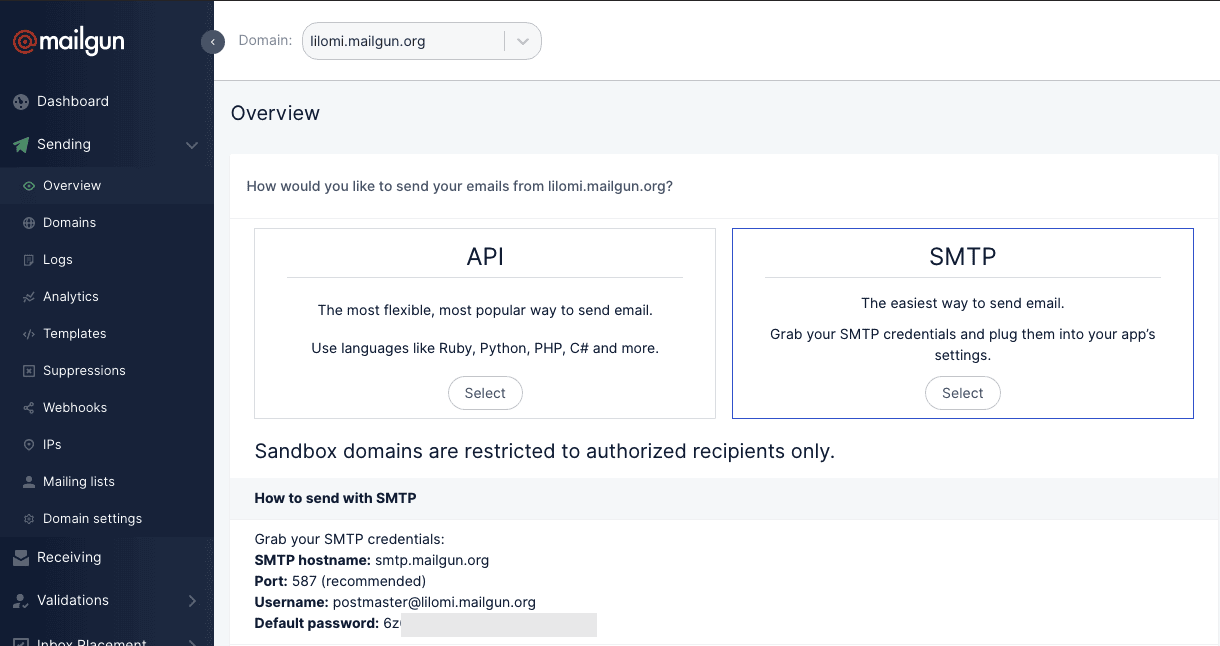Open Domain settings
This screenshot has height=646, width=1220.
tap(91, 518)
